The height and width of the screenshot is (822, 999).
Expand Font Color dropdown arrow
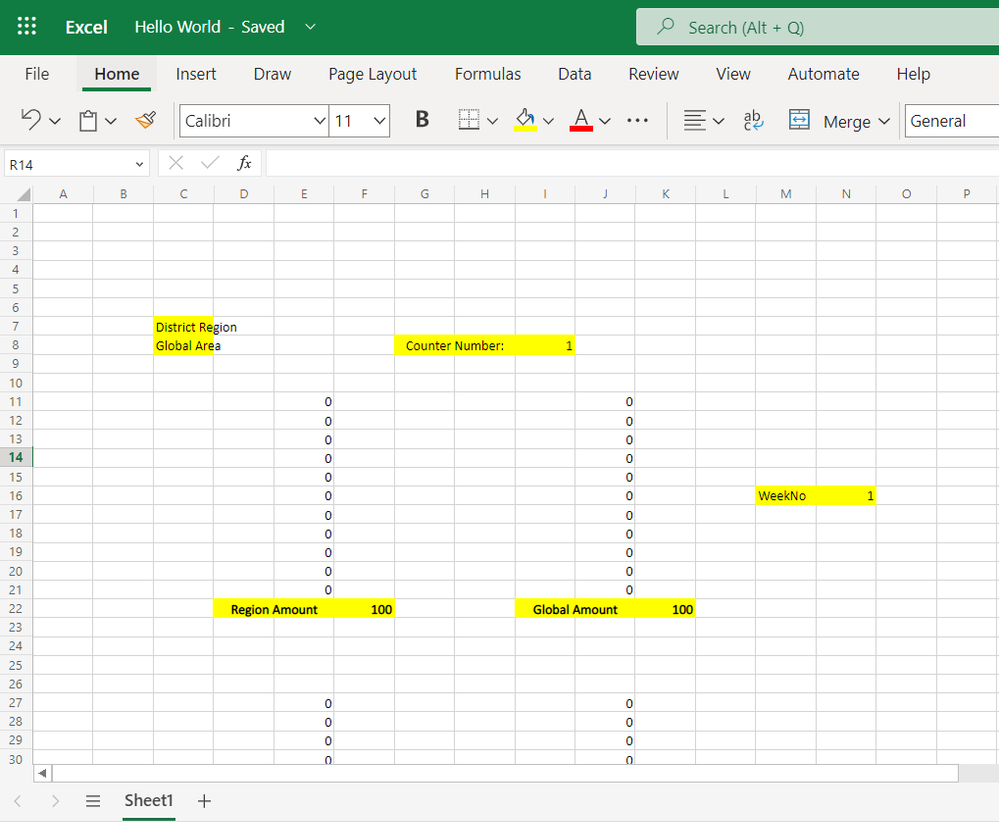(x=605, y=120)
